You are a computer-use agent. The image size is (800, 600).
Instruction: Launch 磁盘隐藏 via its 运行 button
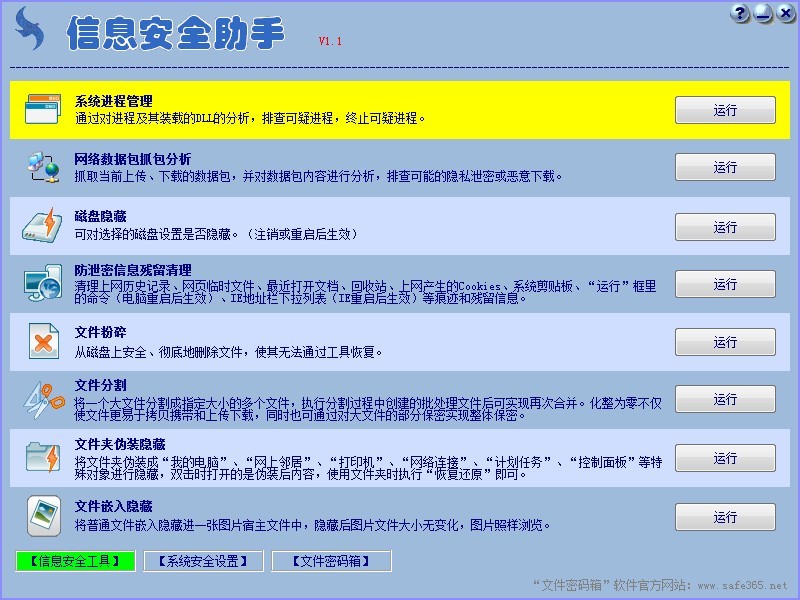pyautogui.click(x=725, y=227)
